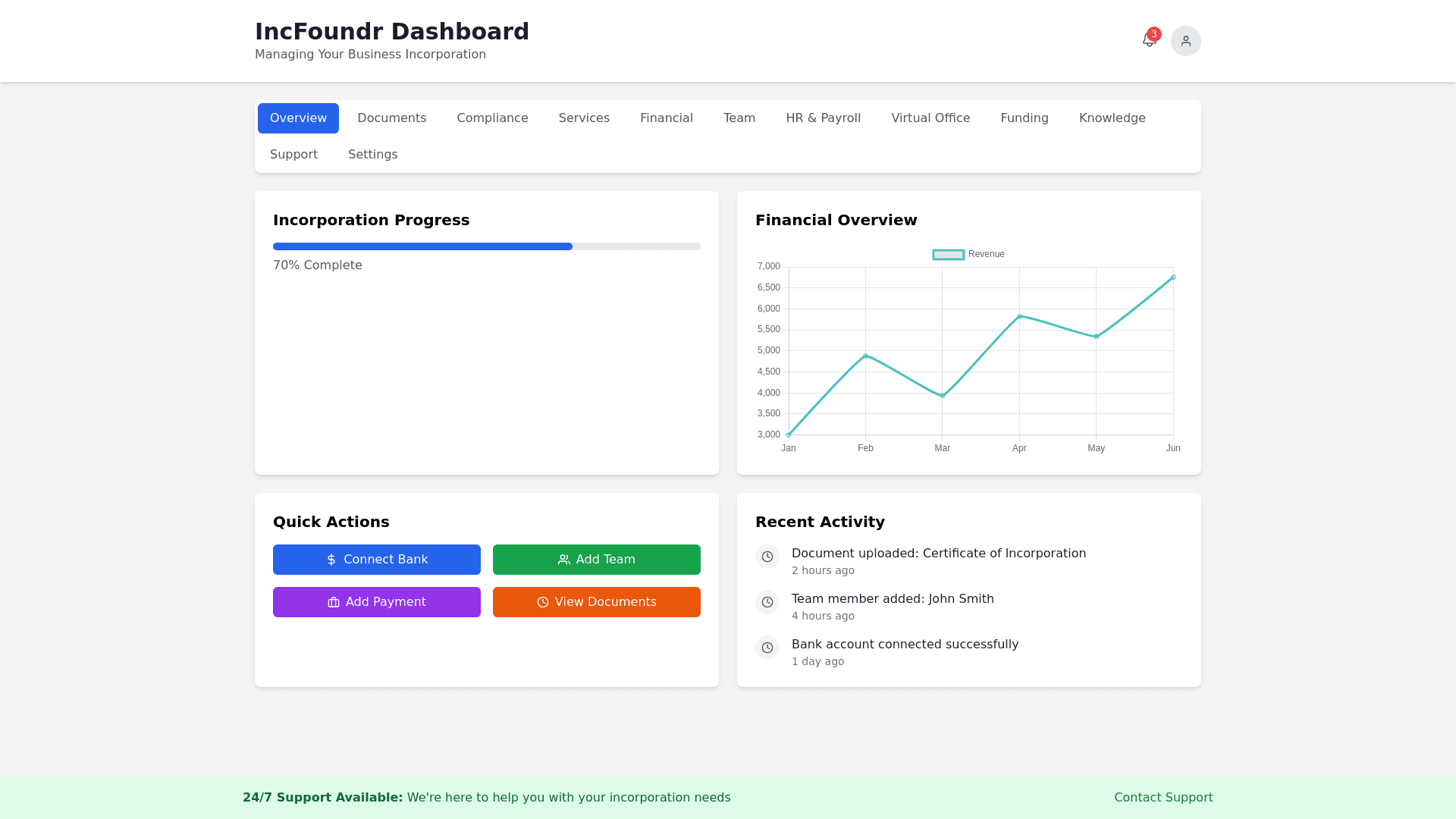This screenshot has height=819, width=1456.
Task: Follow the Contact Support link
Action: (1163, 798)
